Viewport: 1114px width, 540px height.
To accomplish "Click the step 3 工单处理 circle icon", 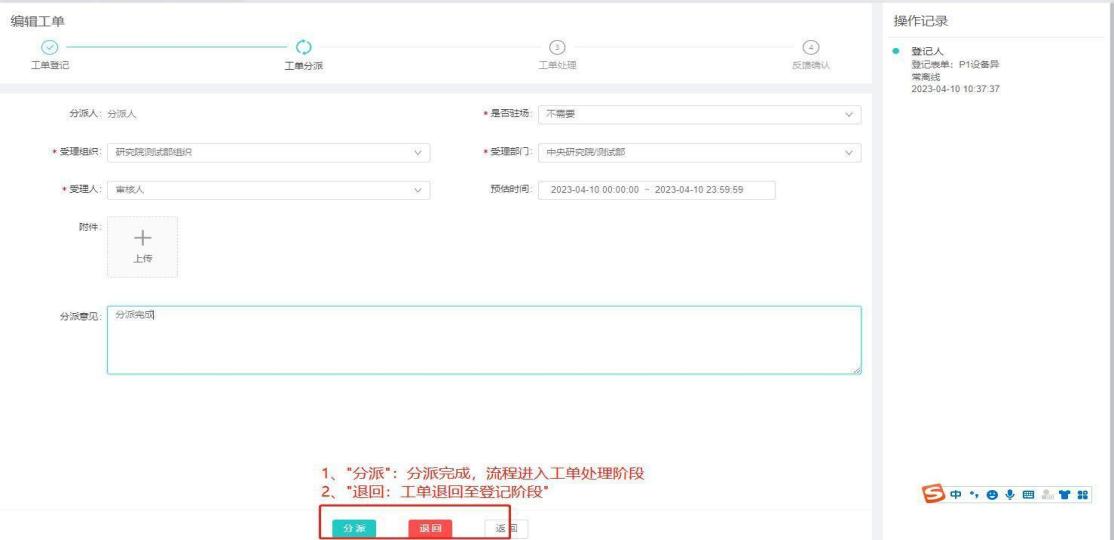I will pyautogui.click(x=558, y=47).
